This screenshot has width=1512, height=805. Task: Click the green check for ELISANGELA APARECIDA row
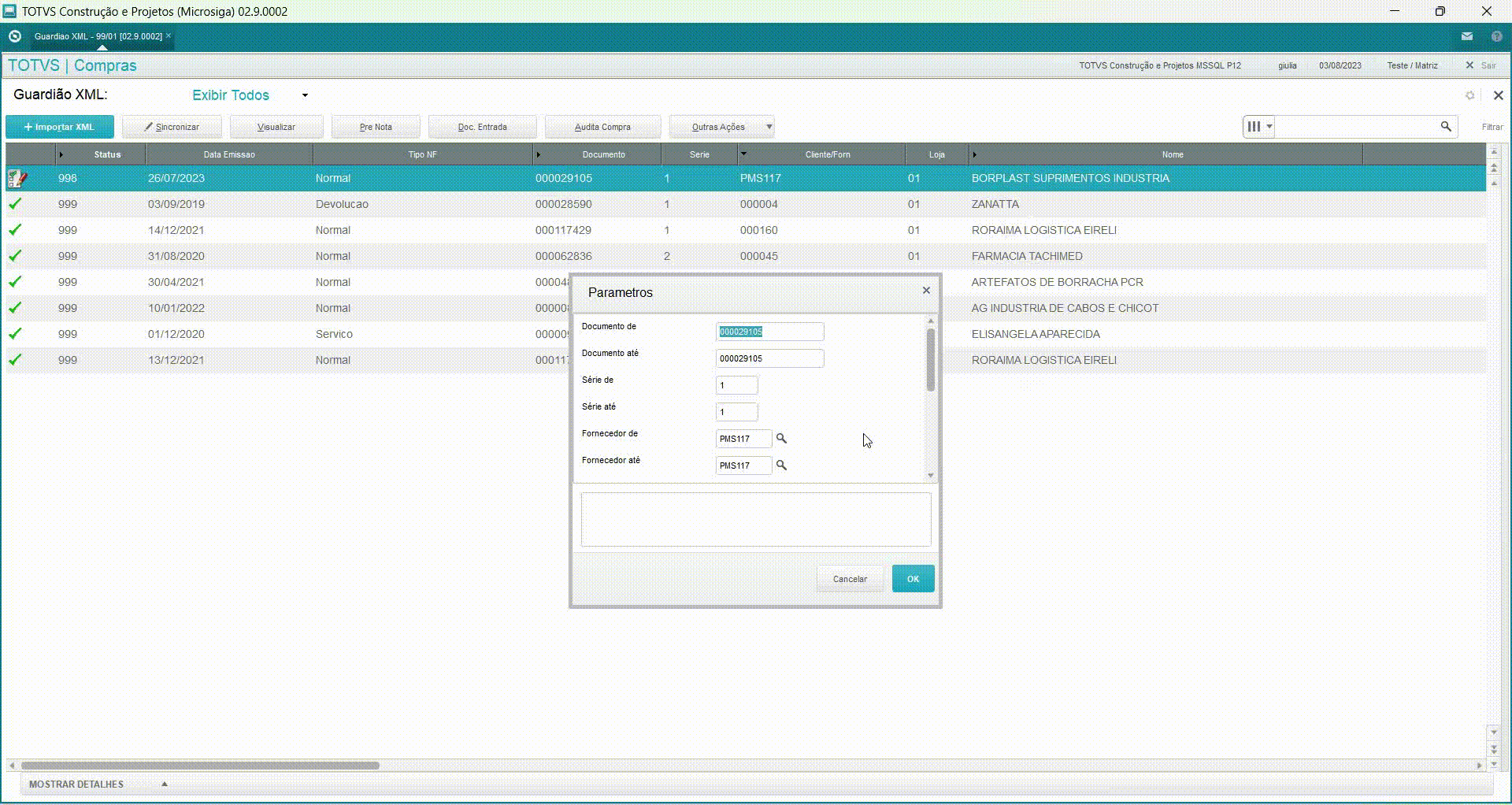[x=15, y=334]
